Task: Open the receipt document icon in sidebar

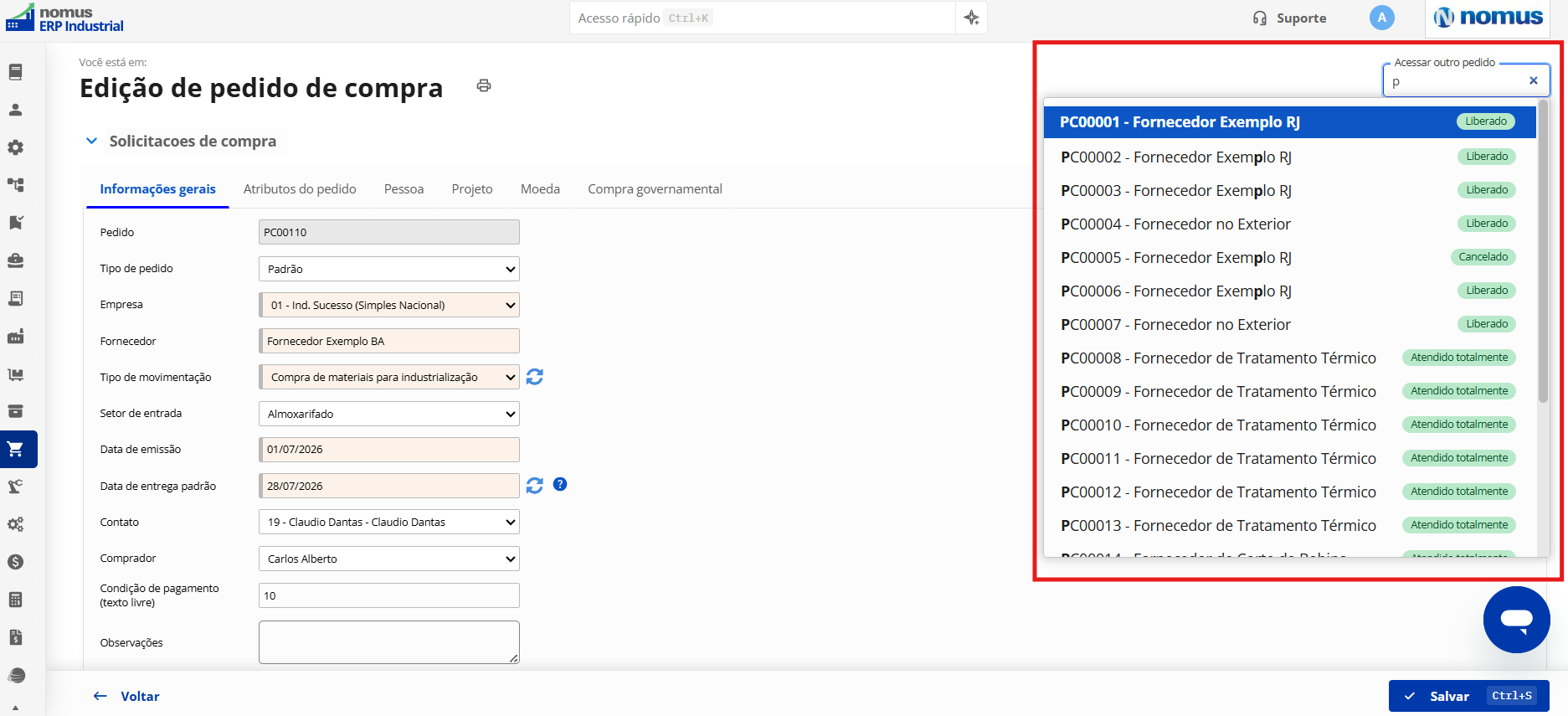Action: tap(15, 298)
